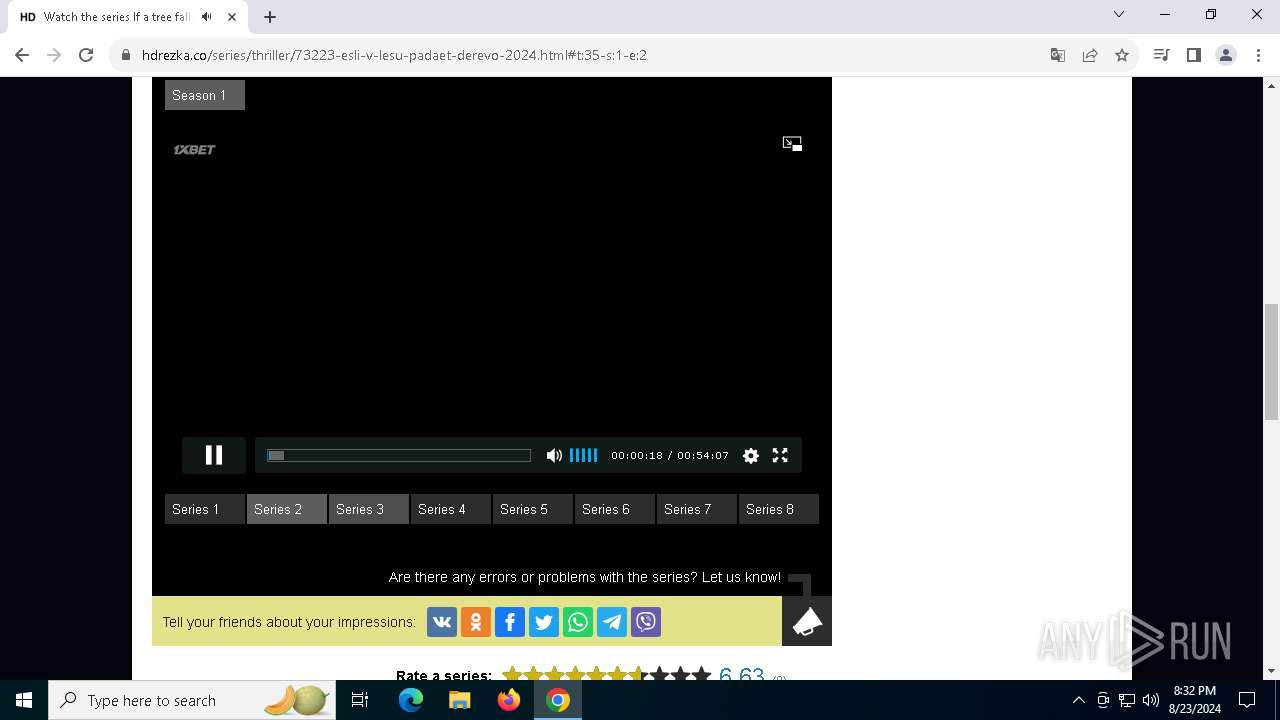Open Google Translate for this page
The image size is (1280, 720).
click(x=1058, y=55)
